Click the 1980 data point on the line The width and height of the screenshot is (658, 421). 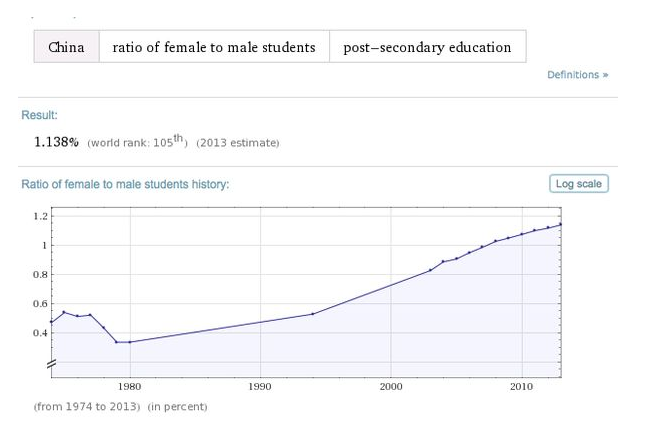pos(130,342)
